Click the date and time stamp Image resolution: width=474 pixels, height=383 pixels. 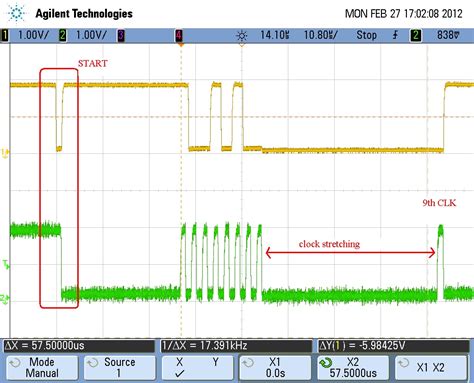click(x=403, y=14)
